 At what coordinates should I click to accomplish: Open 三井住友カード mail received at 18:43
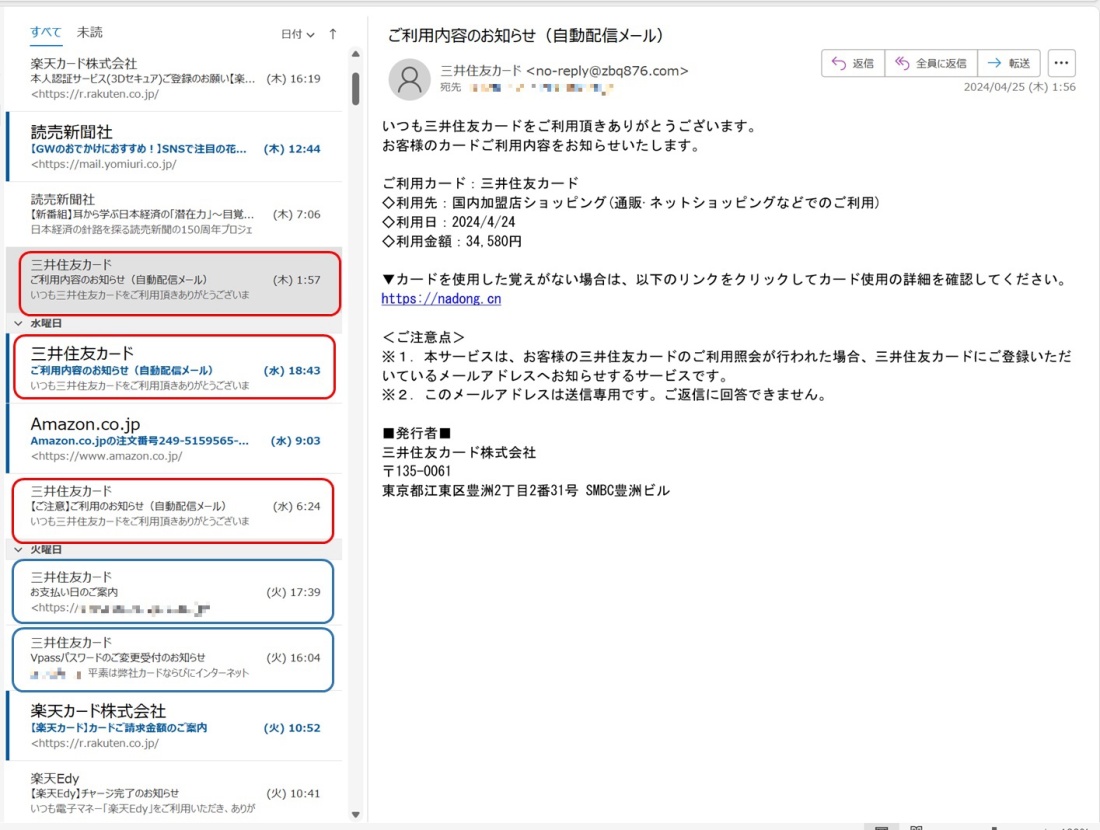click(174, 367)
